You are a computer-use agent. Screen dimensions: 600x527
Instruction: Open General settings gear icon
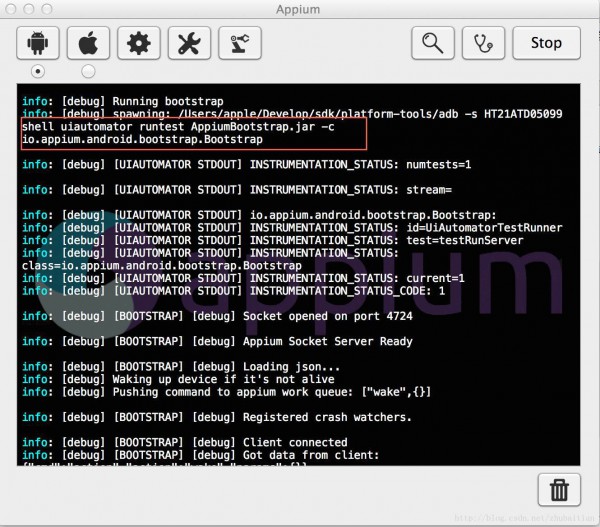[x=139, y=43]
